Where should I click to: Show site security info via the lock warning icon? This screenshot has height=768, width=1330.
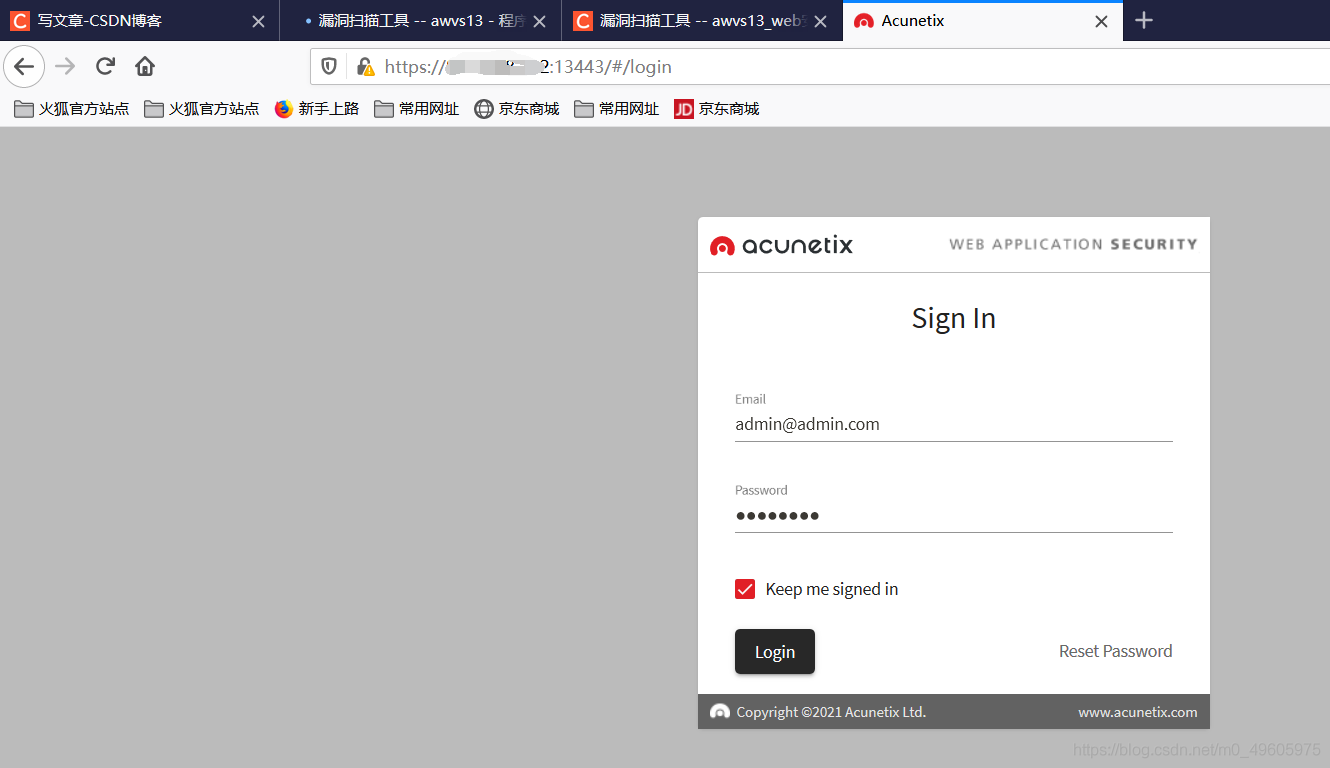click(x=365, y=67)
